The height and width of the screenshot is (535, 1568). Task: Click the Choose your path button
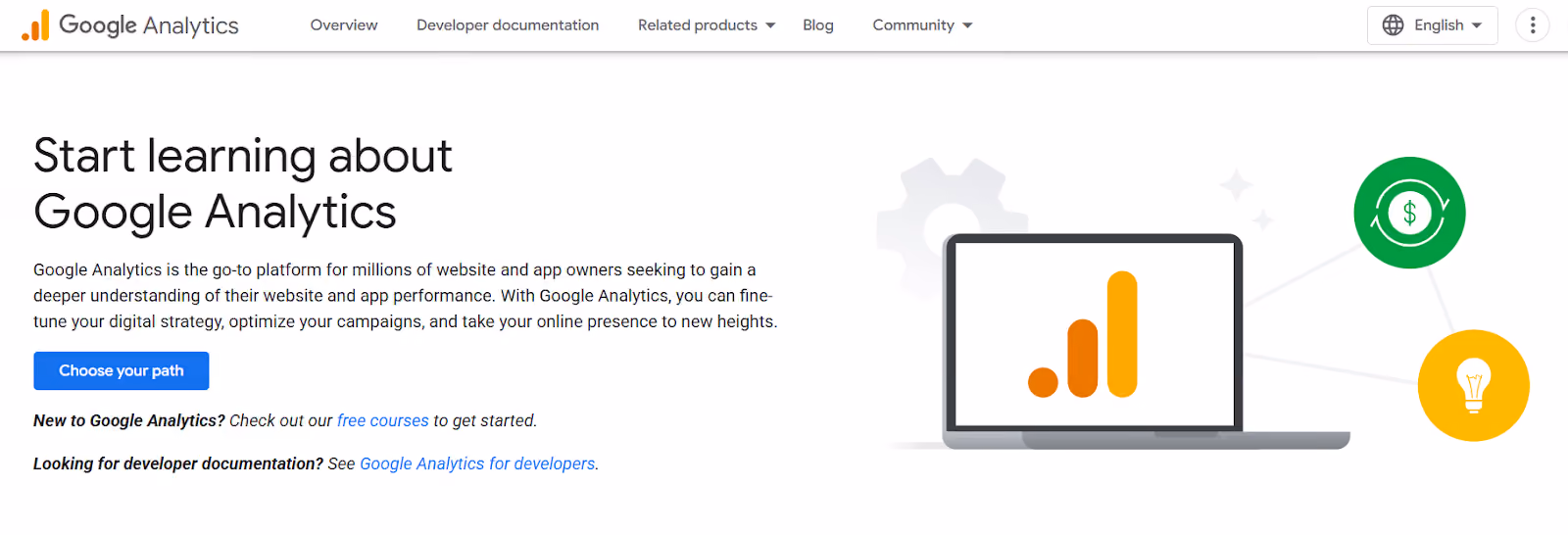(x=122, y=370)
